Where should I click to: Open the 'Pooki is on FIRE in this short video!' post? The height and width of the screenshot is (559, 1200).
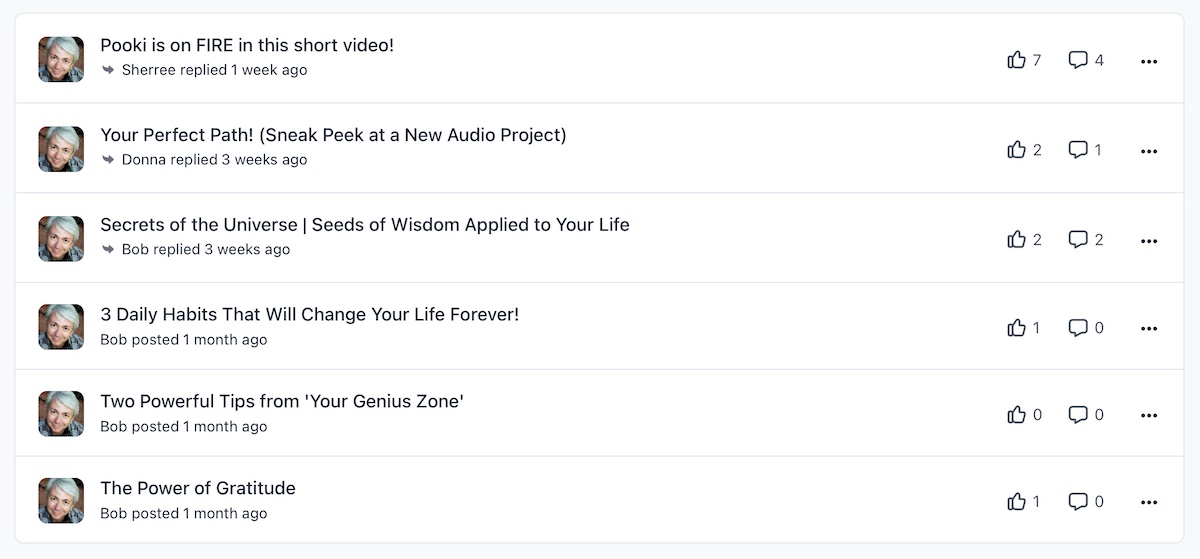pyautogui.click(x=247, y=45)
